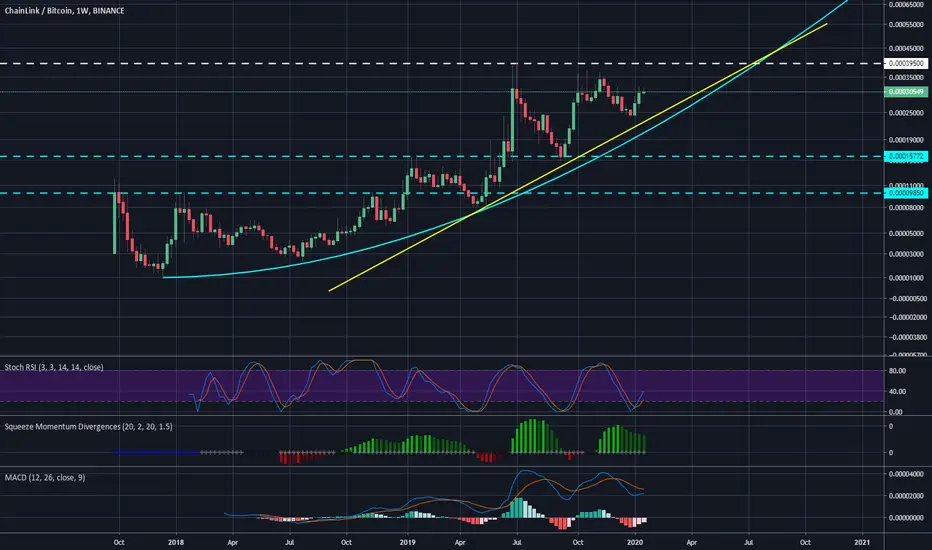932x550 pixels.
Task: Click the 0.00002000 MACD scale value
Action: (906, 496)
